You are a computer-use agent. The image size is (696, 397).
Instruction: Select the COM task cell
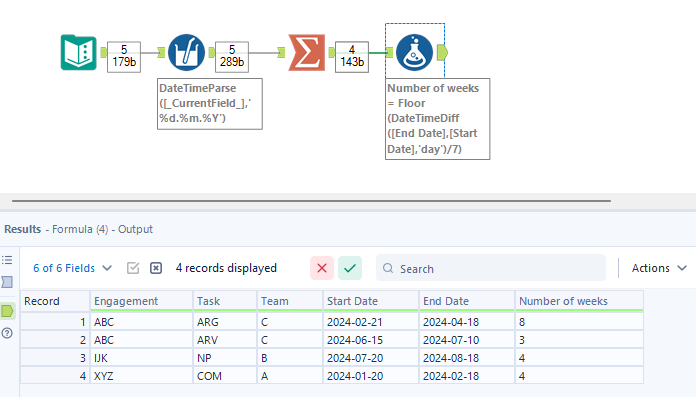[x=225, y=376]
